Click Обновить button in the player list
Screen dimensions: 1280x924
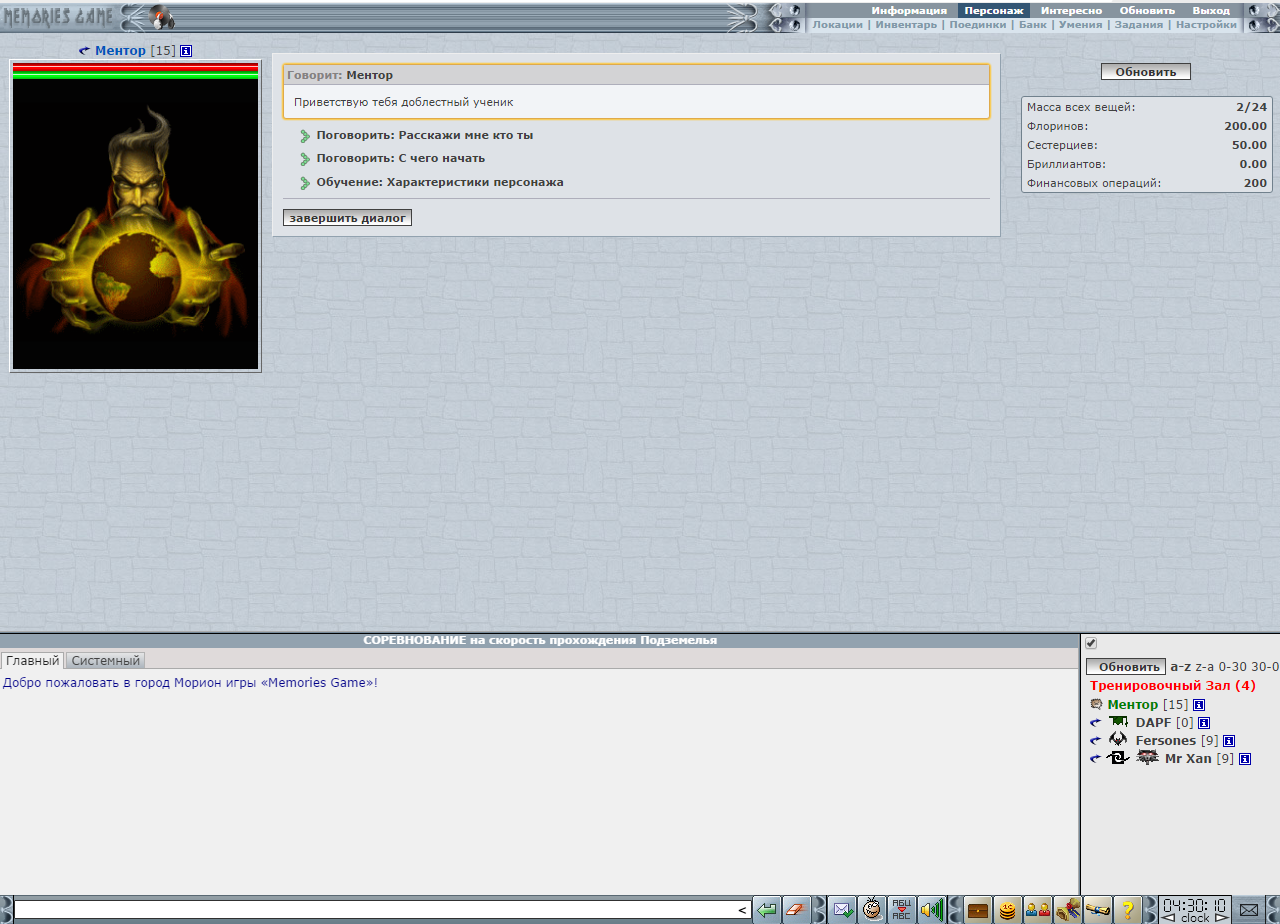[x=1126, y=667]
